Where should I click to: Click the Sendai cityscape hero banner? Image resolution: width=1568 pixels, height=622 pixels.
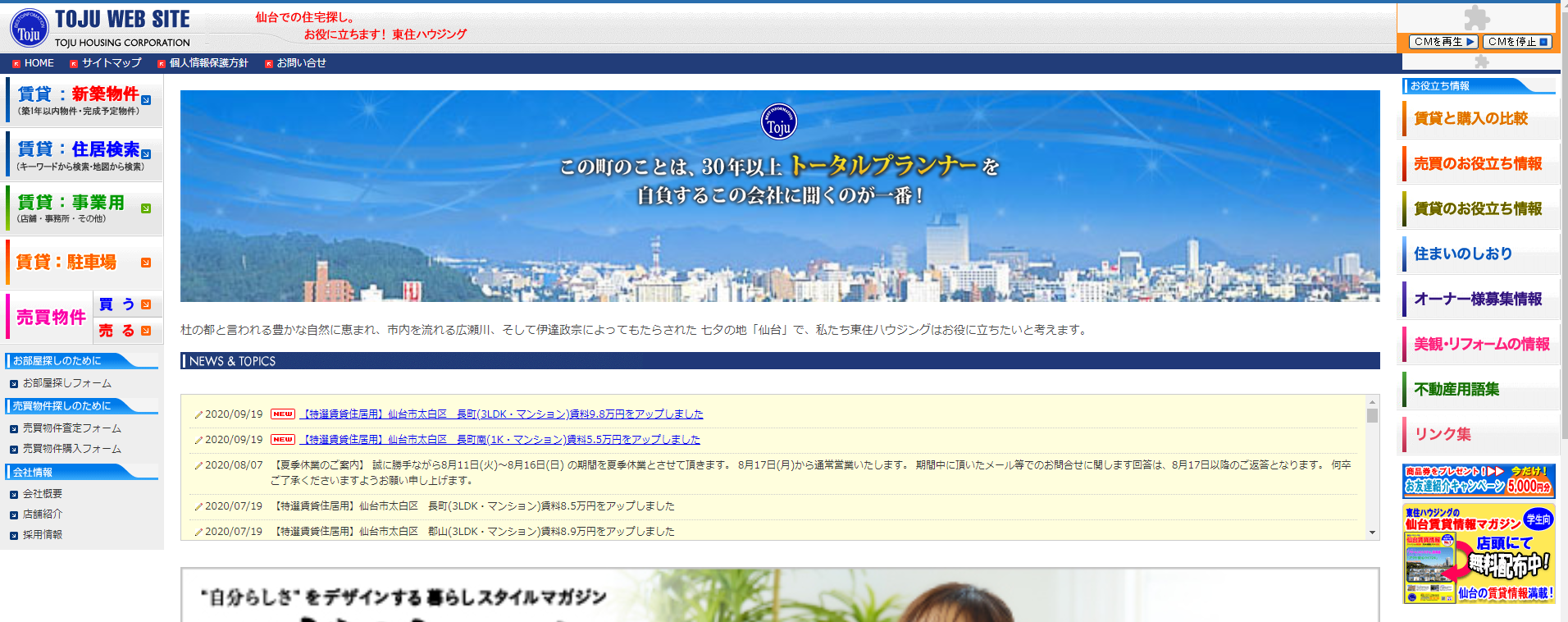click(780, 196)
